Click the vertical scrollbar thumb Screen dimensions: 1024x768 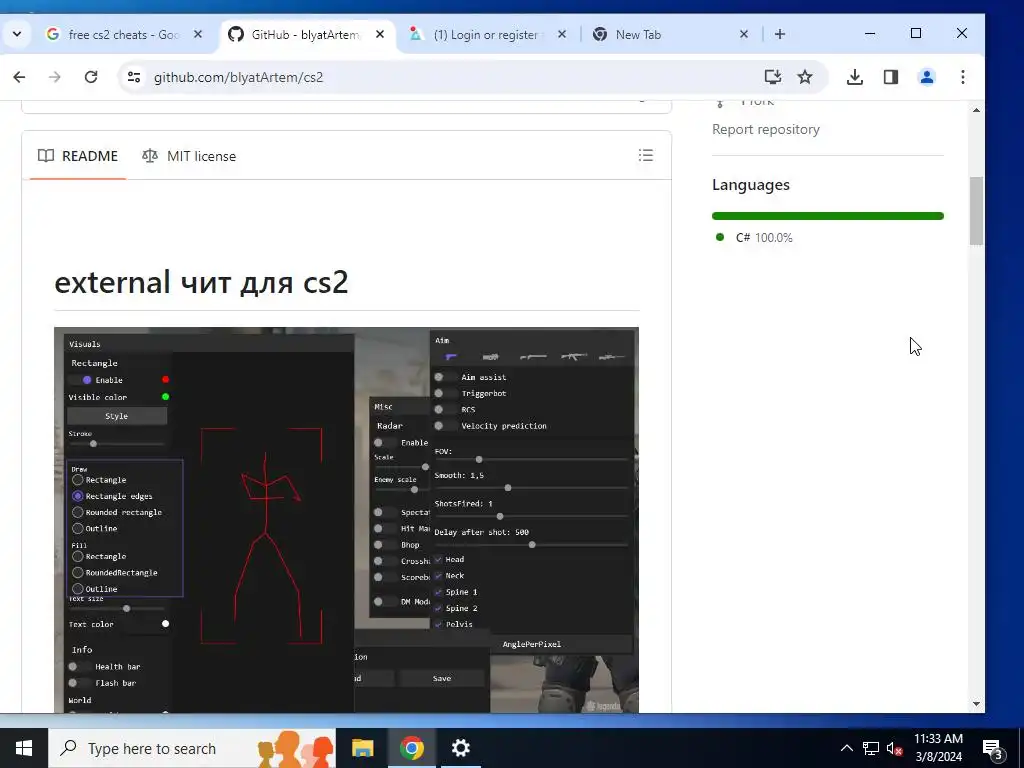click(x=976, y=211)
